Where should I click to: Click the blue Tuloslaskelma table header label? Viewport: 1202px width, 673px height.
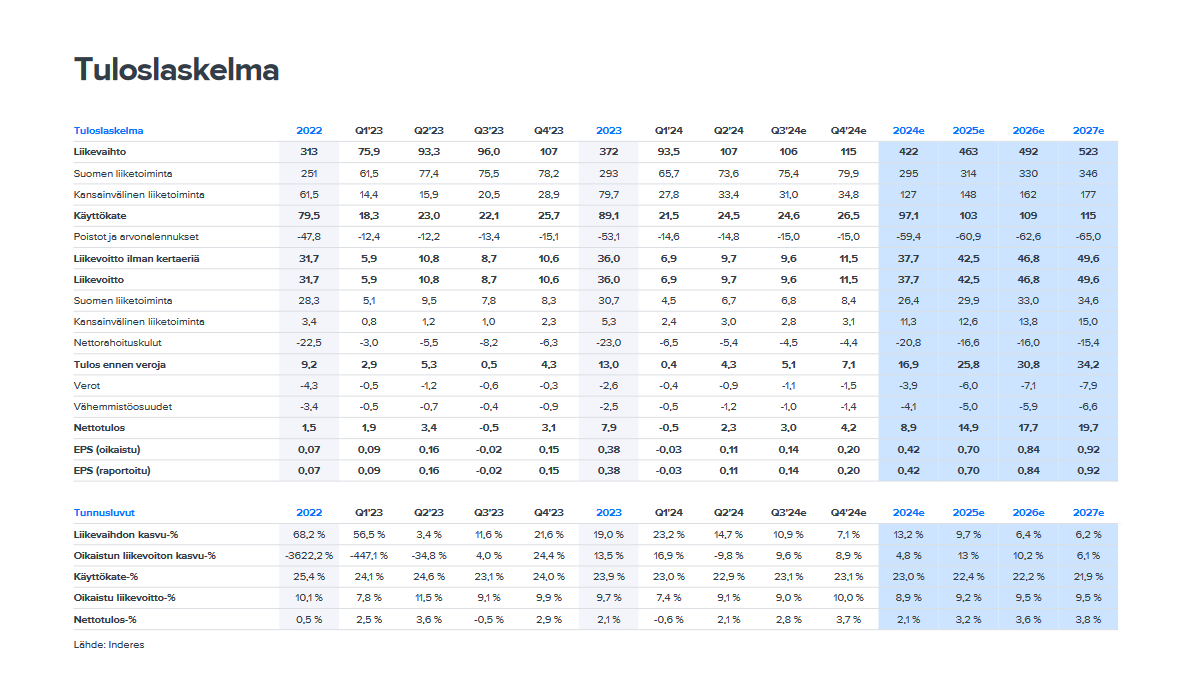108,131
